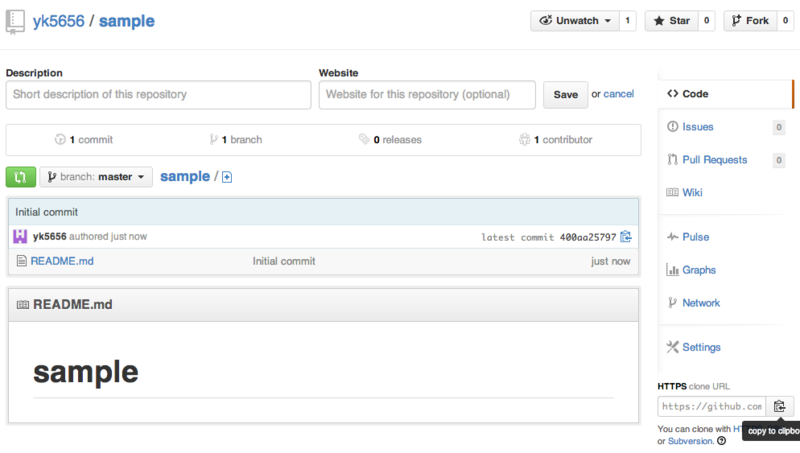This screenshot has width=800, height=453.
Task: Click the Settings tools icon
Action: tap(672, 347)
